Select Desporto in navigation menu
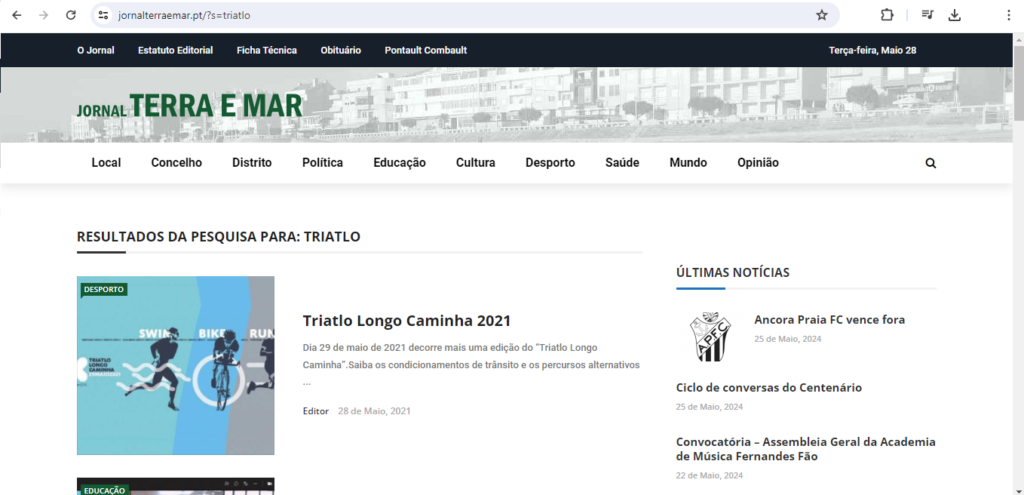Screen dimensions: 1024x495 [x=551, y=163]
